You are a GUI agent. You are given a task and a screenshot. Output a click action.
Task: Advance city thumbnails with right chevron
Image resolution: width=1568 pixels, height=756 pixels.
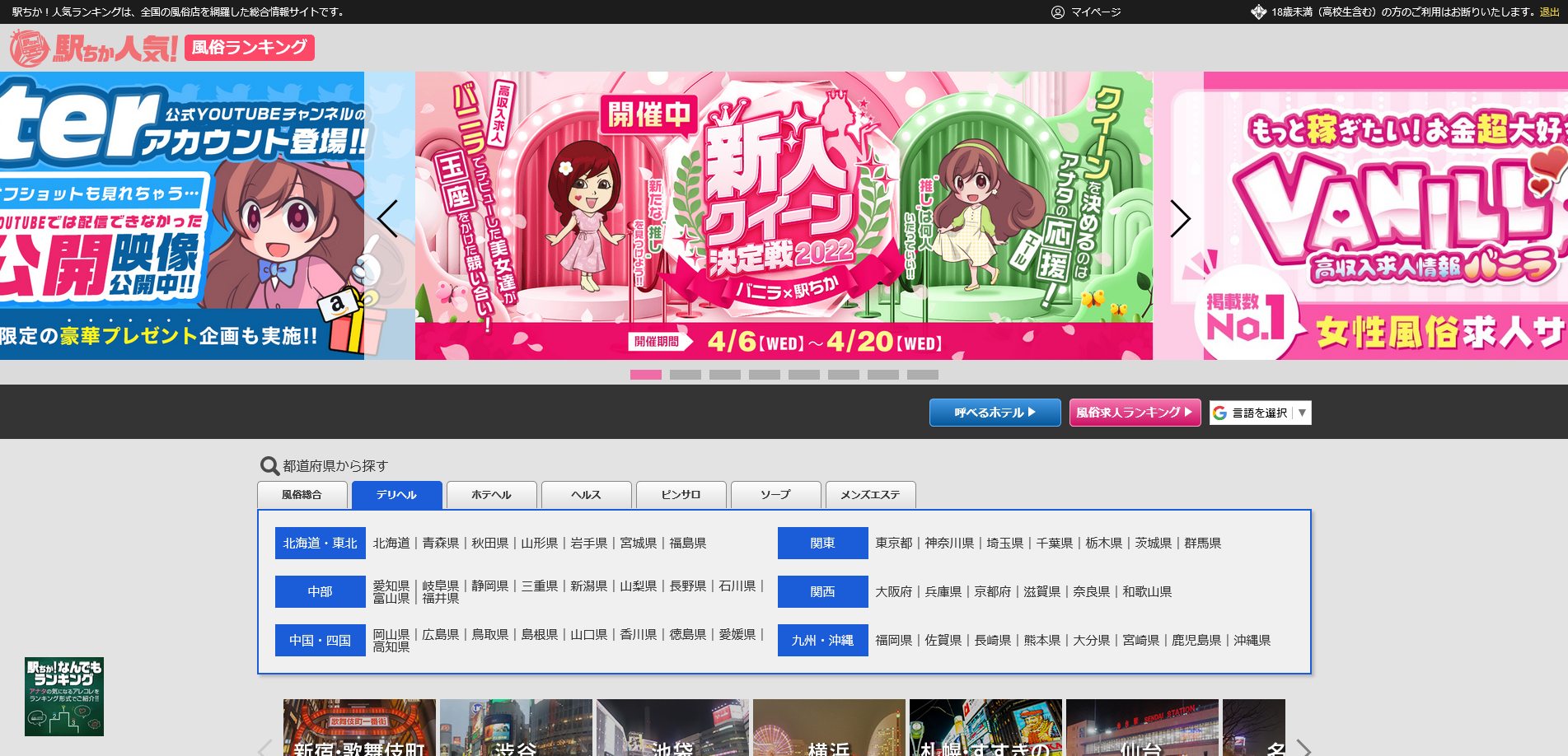1304,748
